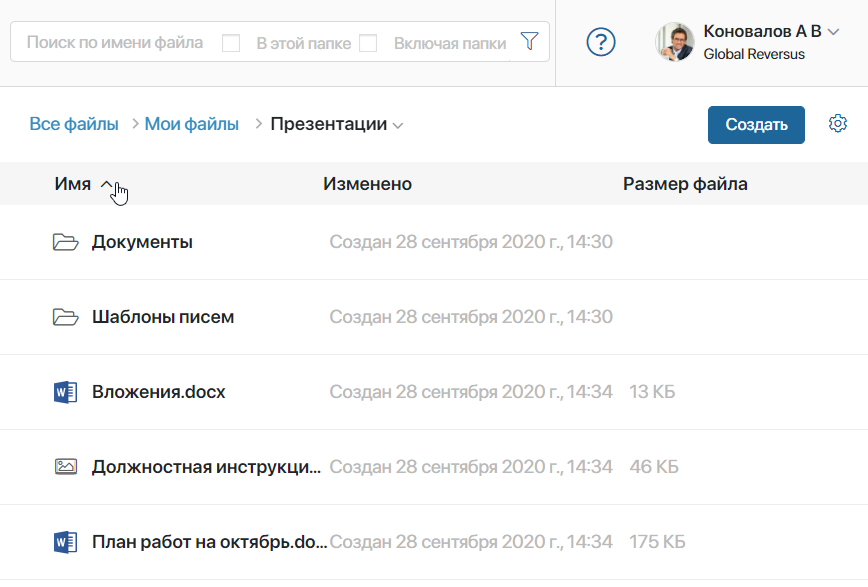
Task: Click the Word icon of План работ
Action: coord(65,542)
